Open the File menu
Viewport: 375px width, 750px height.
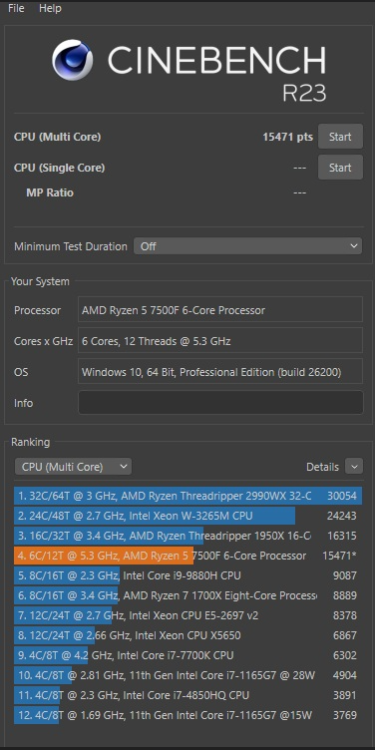click(16, 8)
